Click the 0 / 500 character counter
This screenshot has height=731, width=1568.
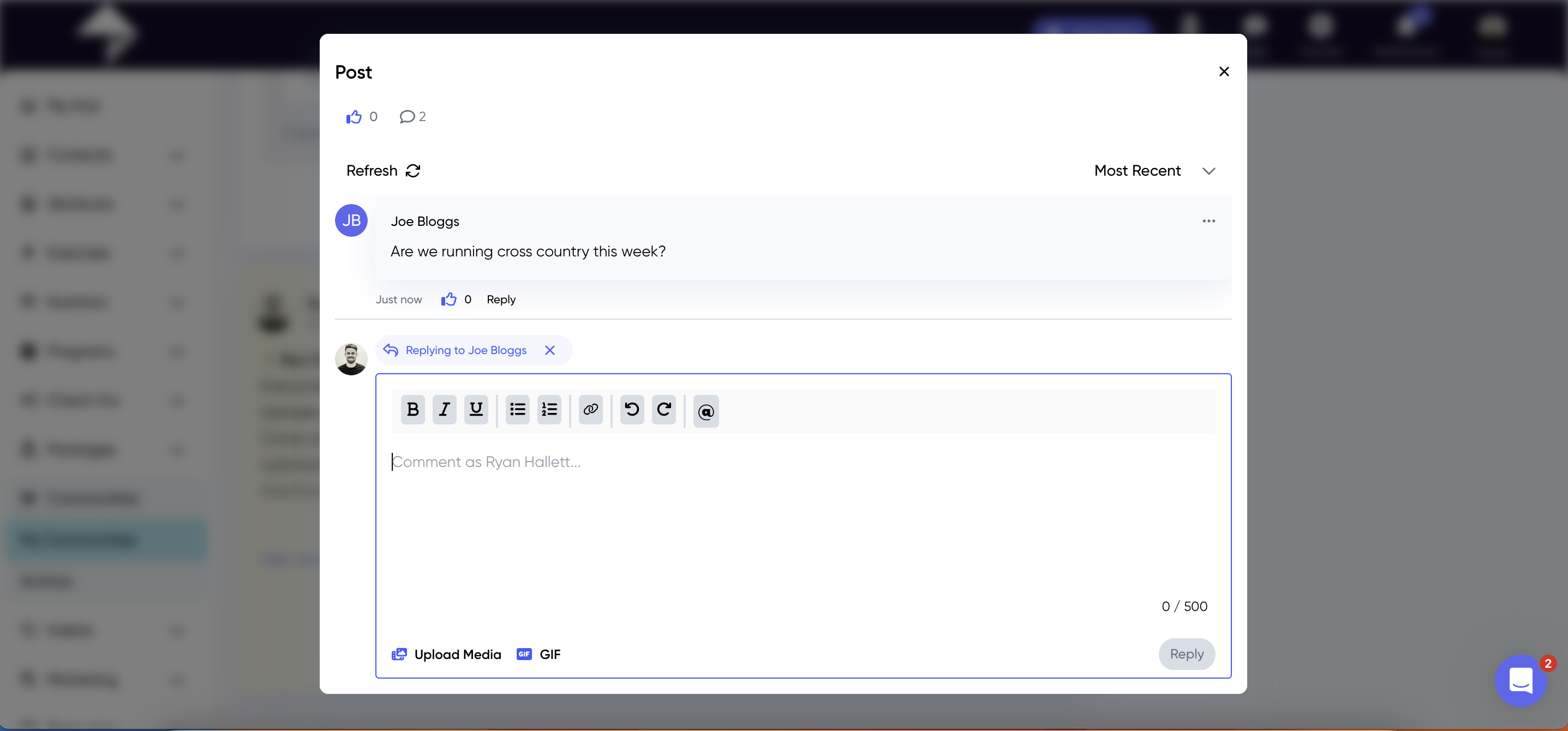pos(1184,606)
